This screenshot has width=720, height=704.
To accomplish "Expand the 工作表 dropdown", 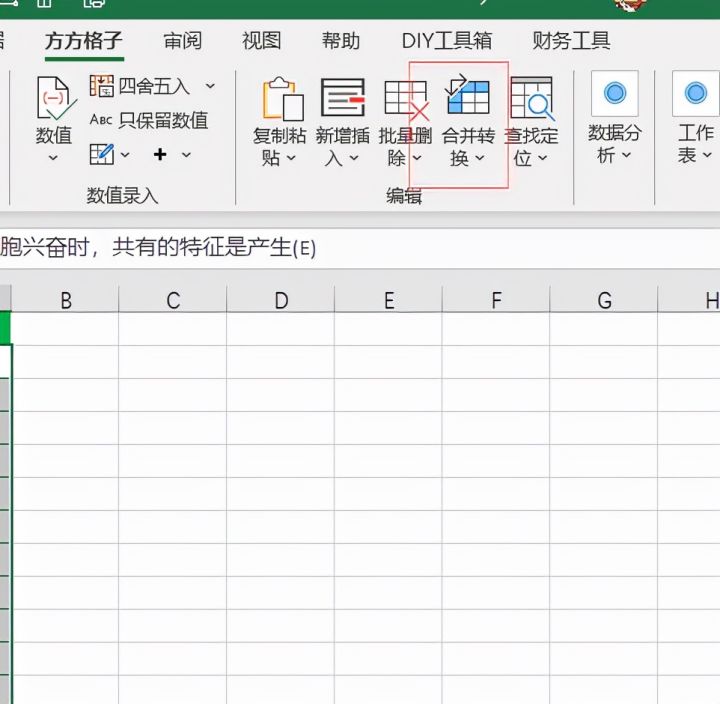I will point(707,156).
